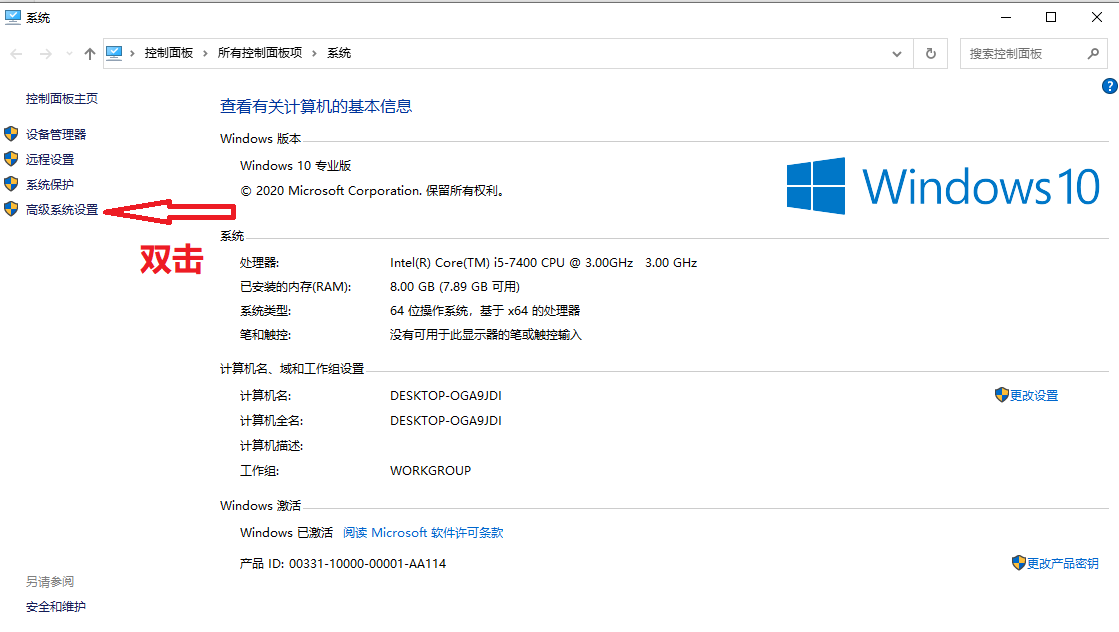Click the search magnifier icon

click(1093, 53)
